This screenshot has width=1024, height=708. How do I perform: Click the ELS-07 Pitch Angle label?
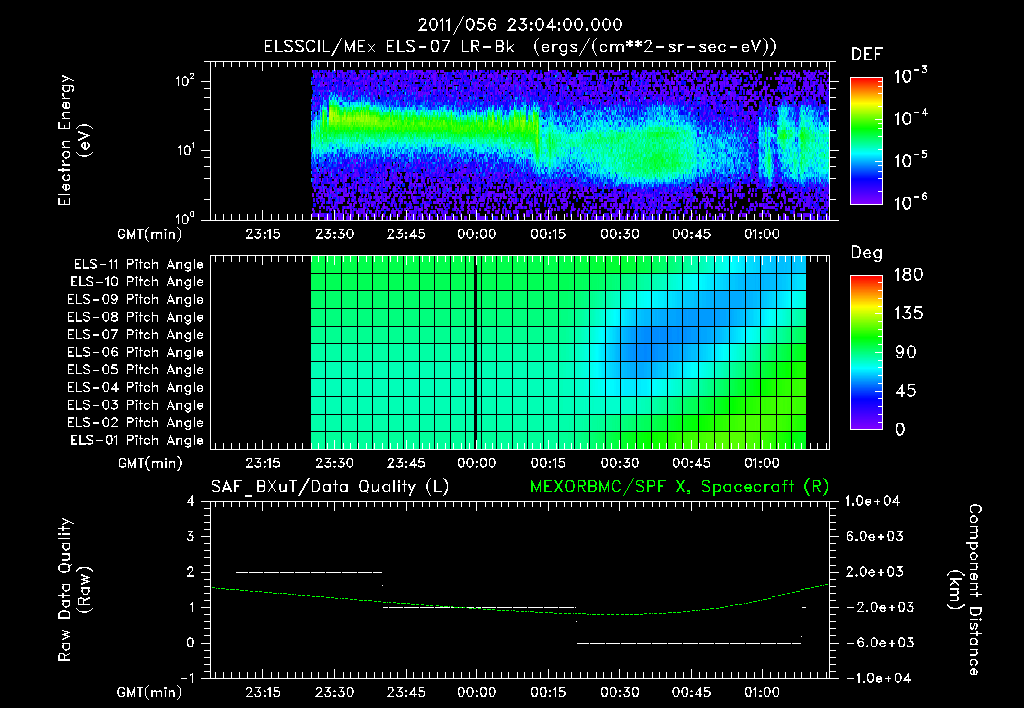coord(136,334)
